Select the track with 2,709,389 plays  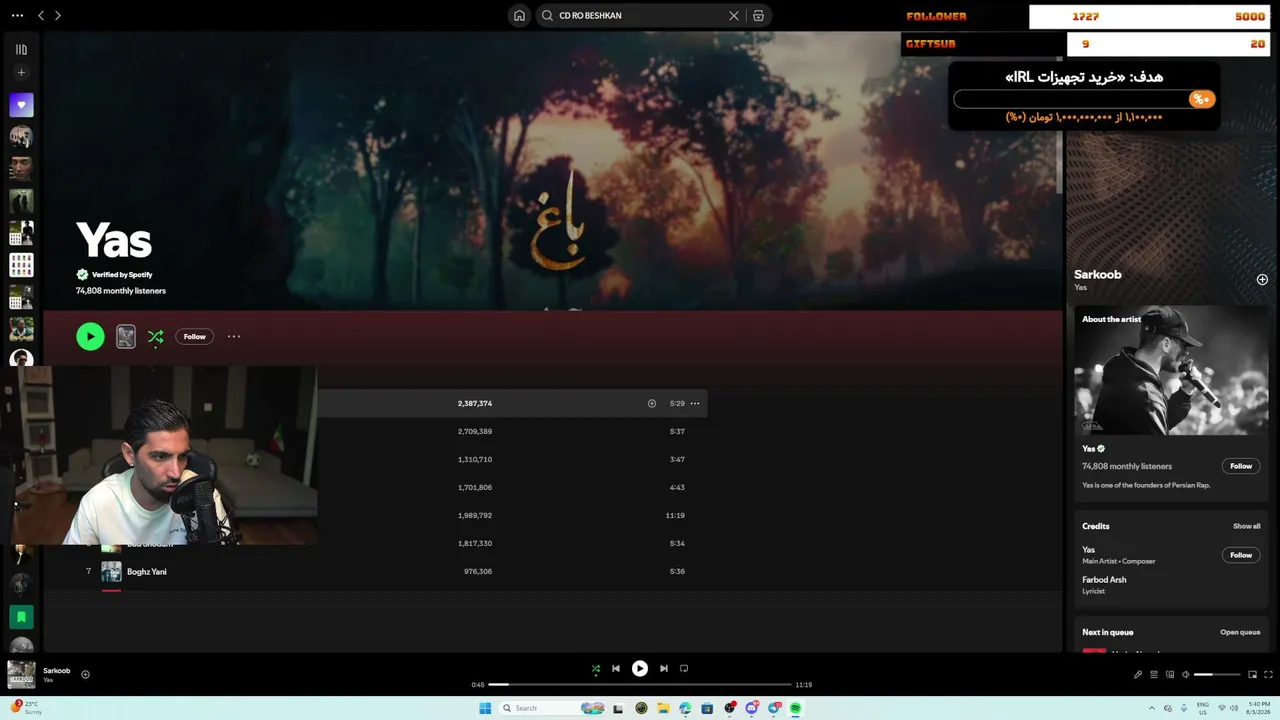tap(512, 432)
